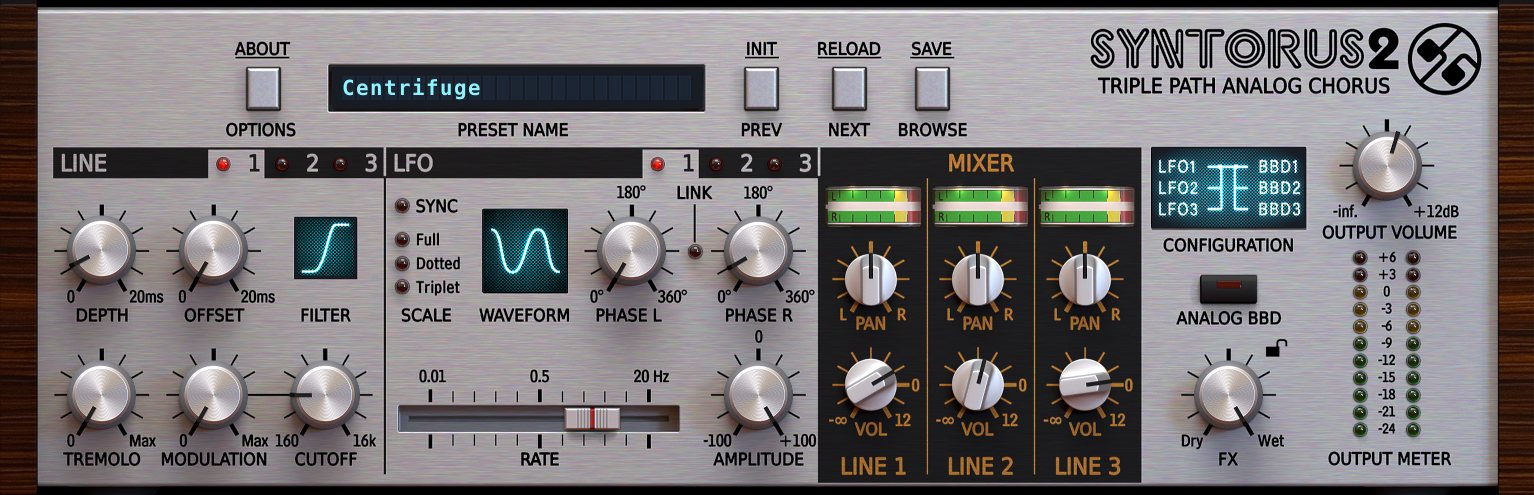Toggle the ANALOG BBD switch

click(x=1228, y=289)
